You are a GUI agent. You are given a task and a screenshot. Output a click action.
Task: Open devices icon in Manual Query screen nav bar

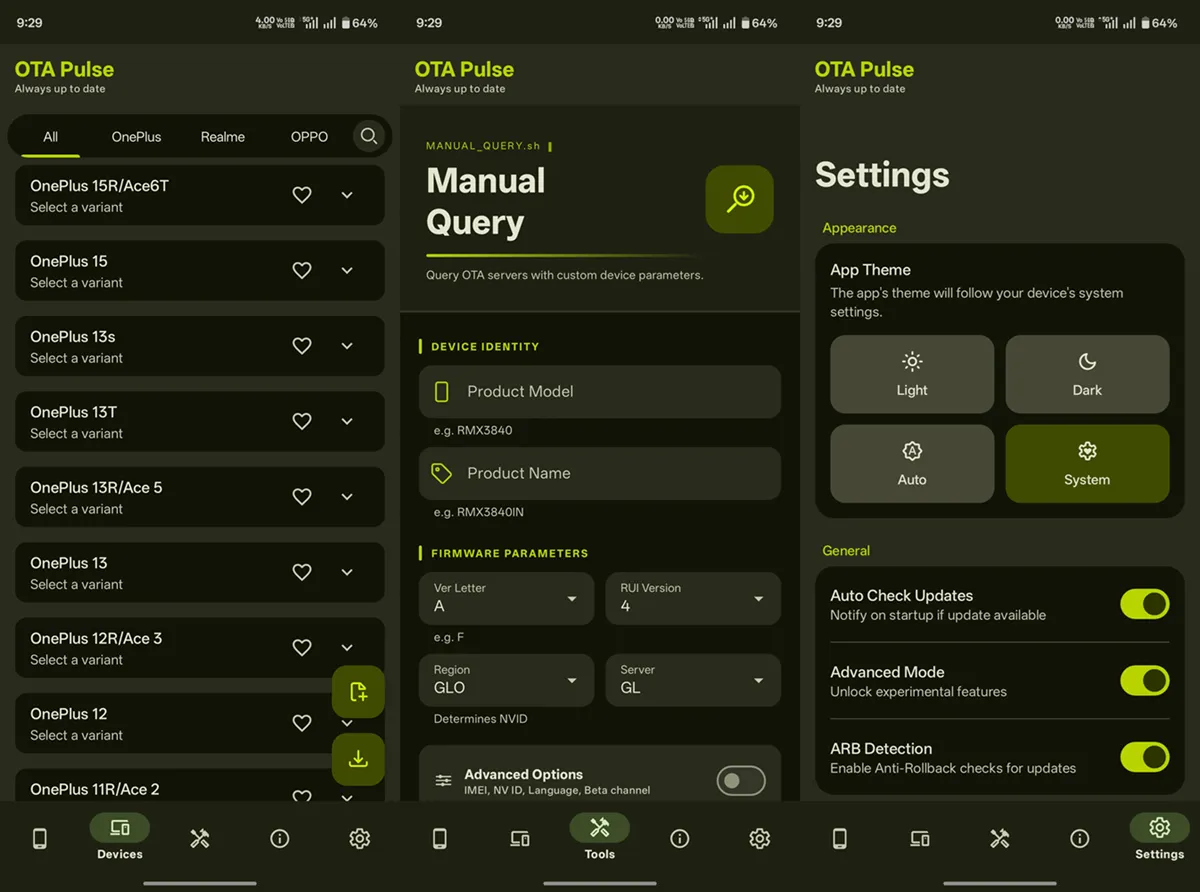click(520, 839)
